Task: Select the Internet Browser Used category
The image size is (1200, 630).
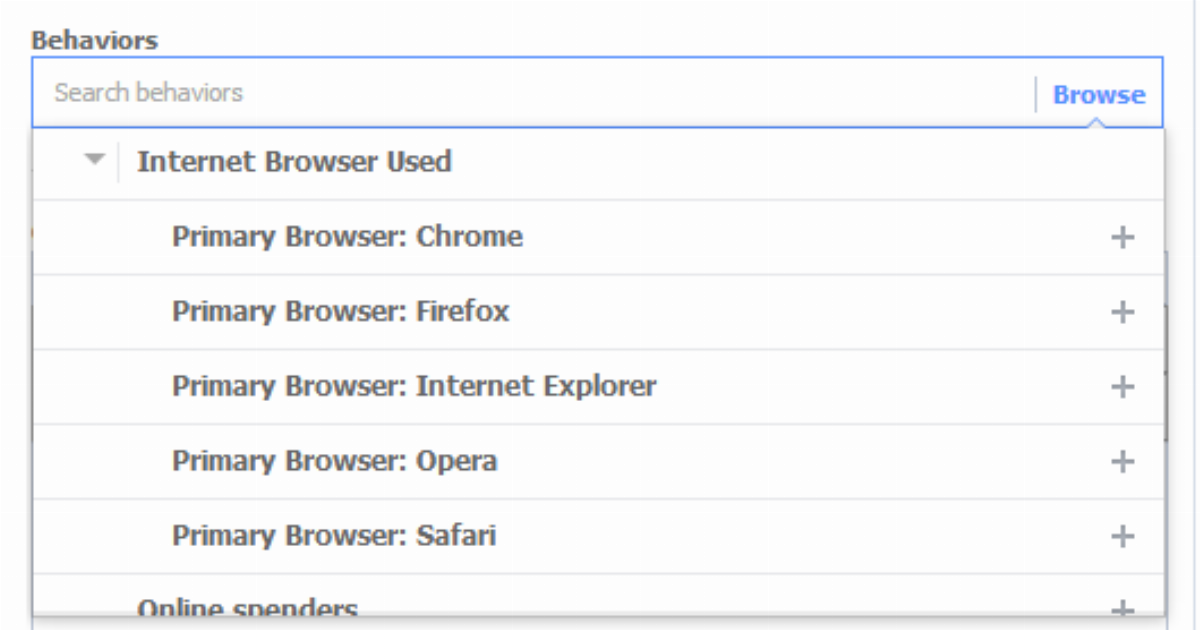Action: click(294, 161)
